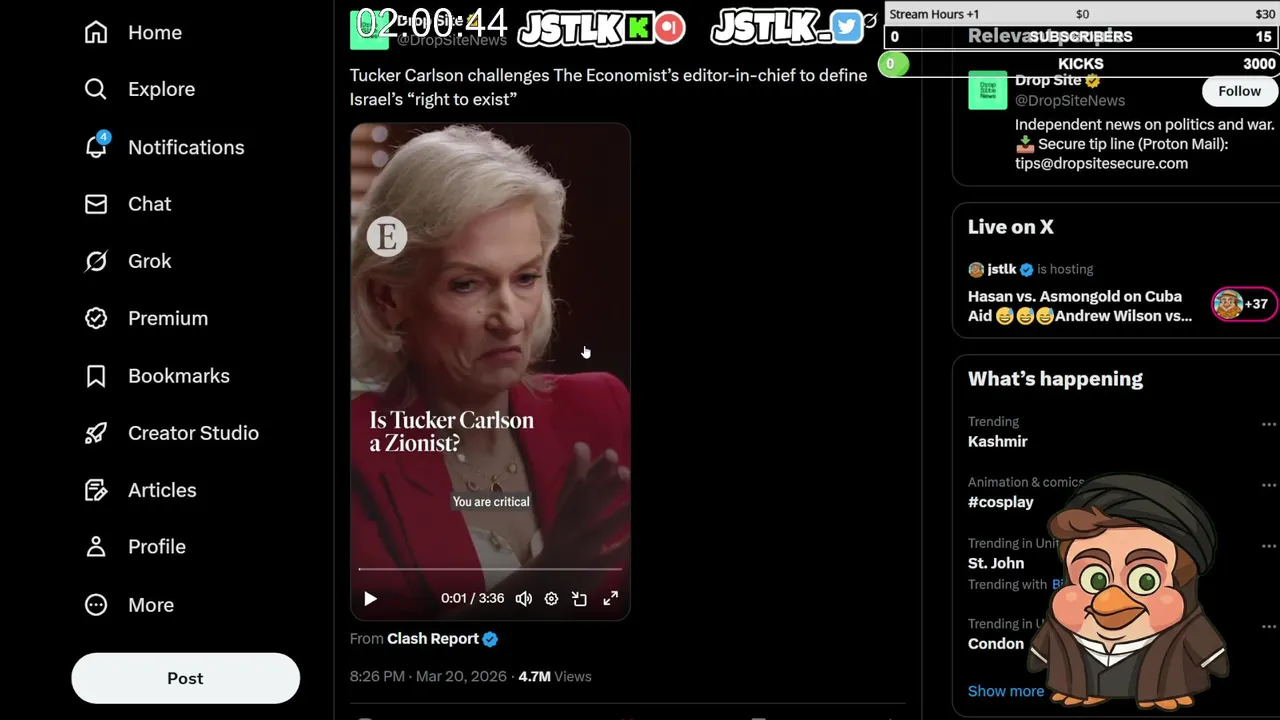This screenshot has width=1280, height=720.
Task: Open Chat envelope icon in sidebar
Action: click(x=96, y=204)
